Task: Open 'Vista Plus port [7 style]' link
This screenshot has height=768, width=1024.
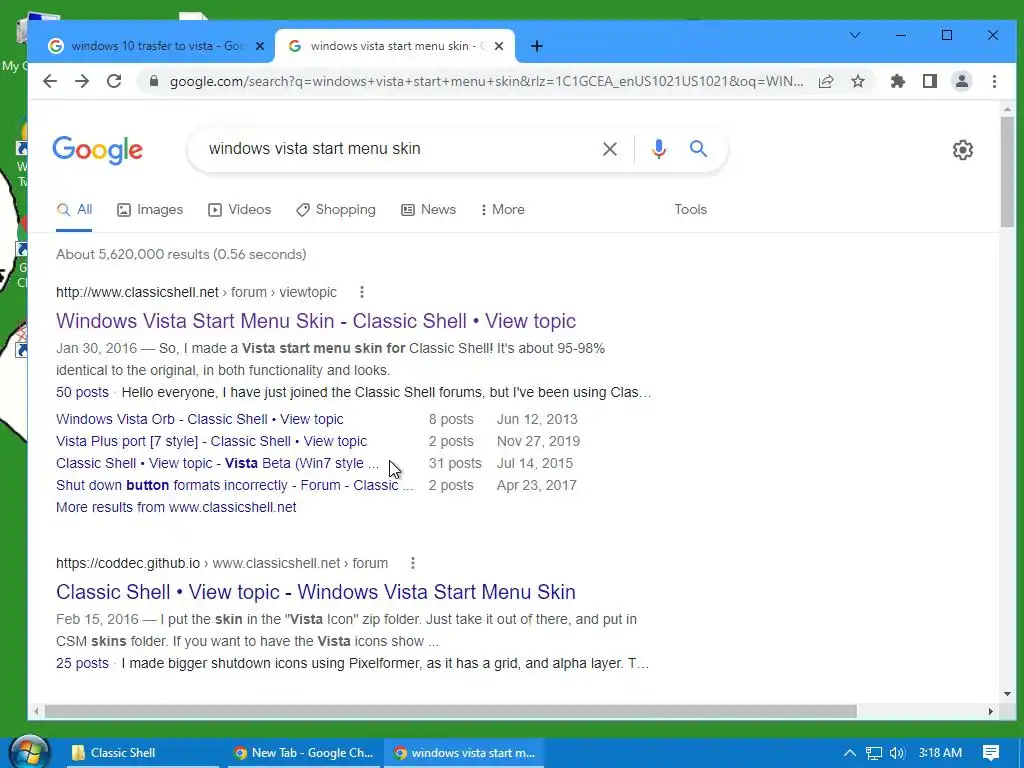Action: (212, 441)
